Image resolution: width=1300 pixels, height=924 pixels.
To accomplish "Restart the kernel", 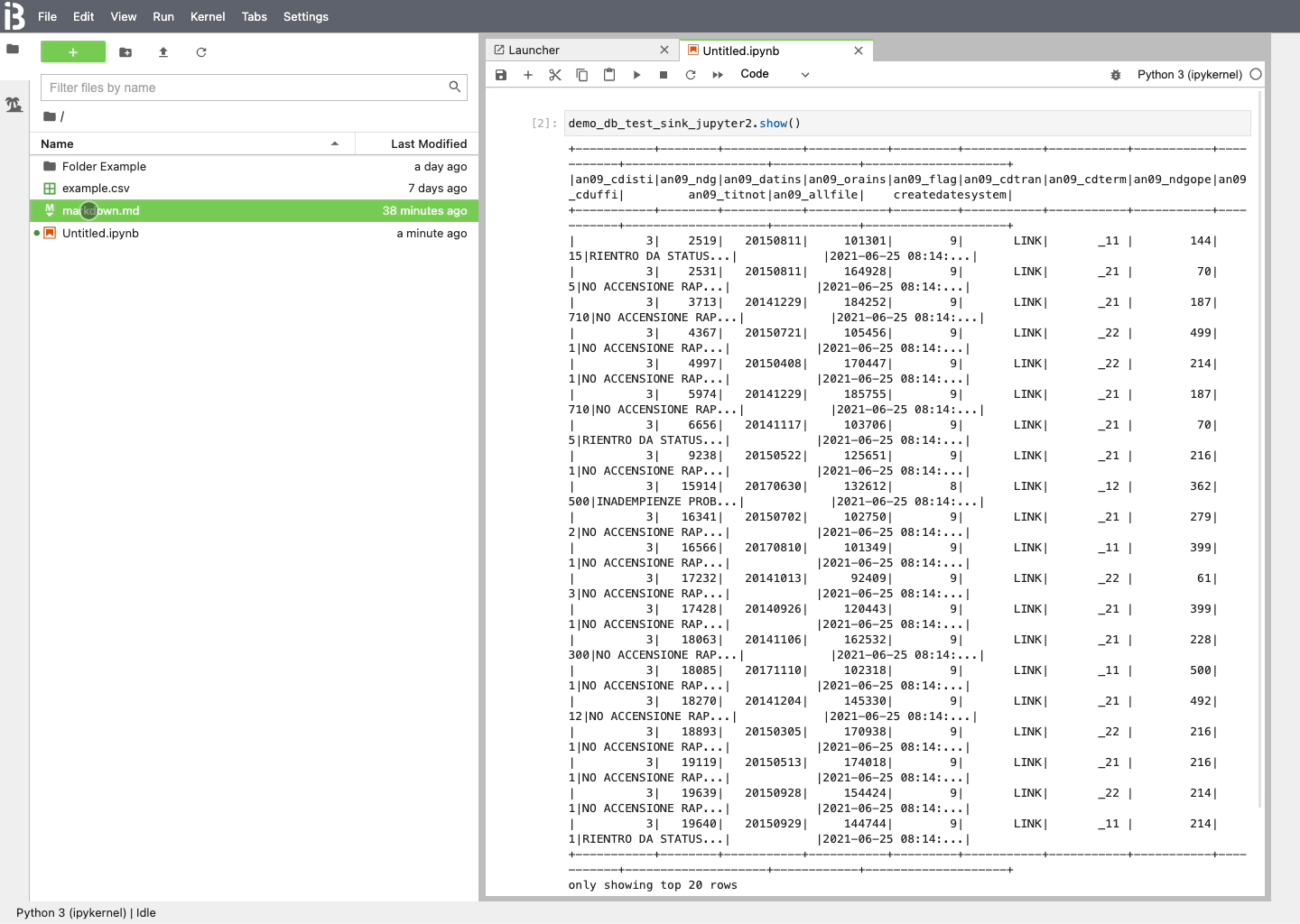I will coord(691,75).
